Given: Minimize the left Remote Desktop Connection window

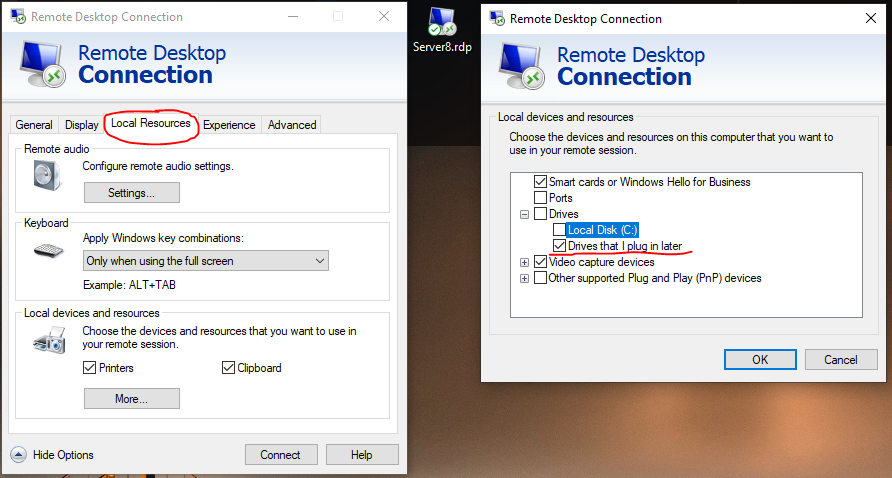Looking at the screenshot, I should point(293,17).
